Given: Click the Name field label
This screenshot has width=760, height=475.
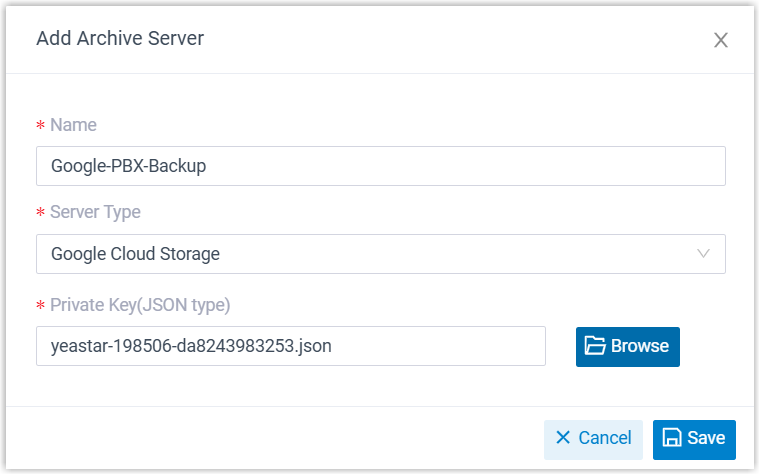Looking at the screenshot, I should click(73, 125).
